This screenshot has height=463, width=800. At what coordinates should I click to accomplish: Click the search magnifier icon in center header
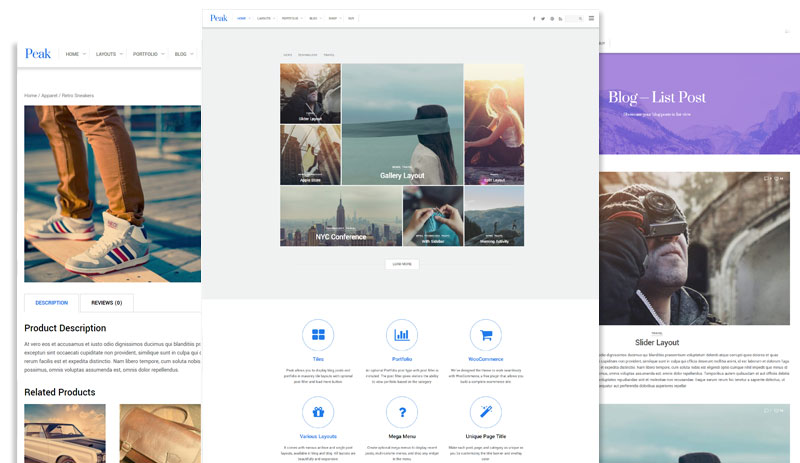click(580, 18)
